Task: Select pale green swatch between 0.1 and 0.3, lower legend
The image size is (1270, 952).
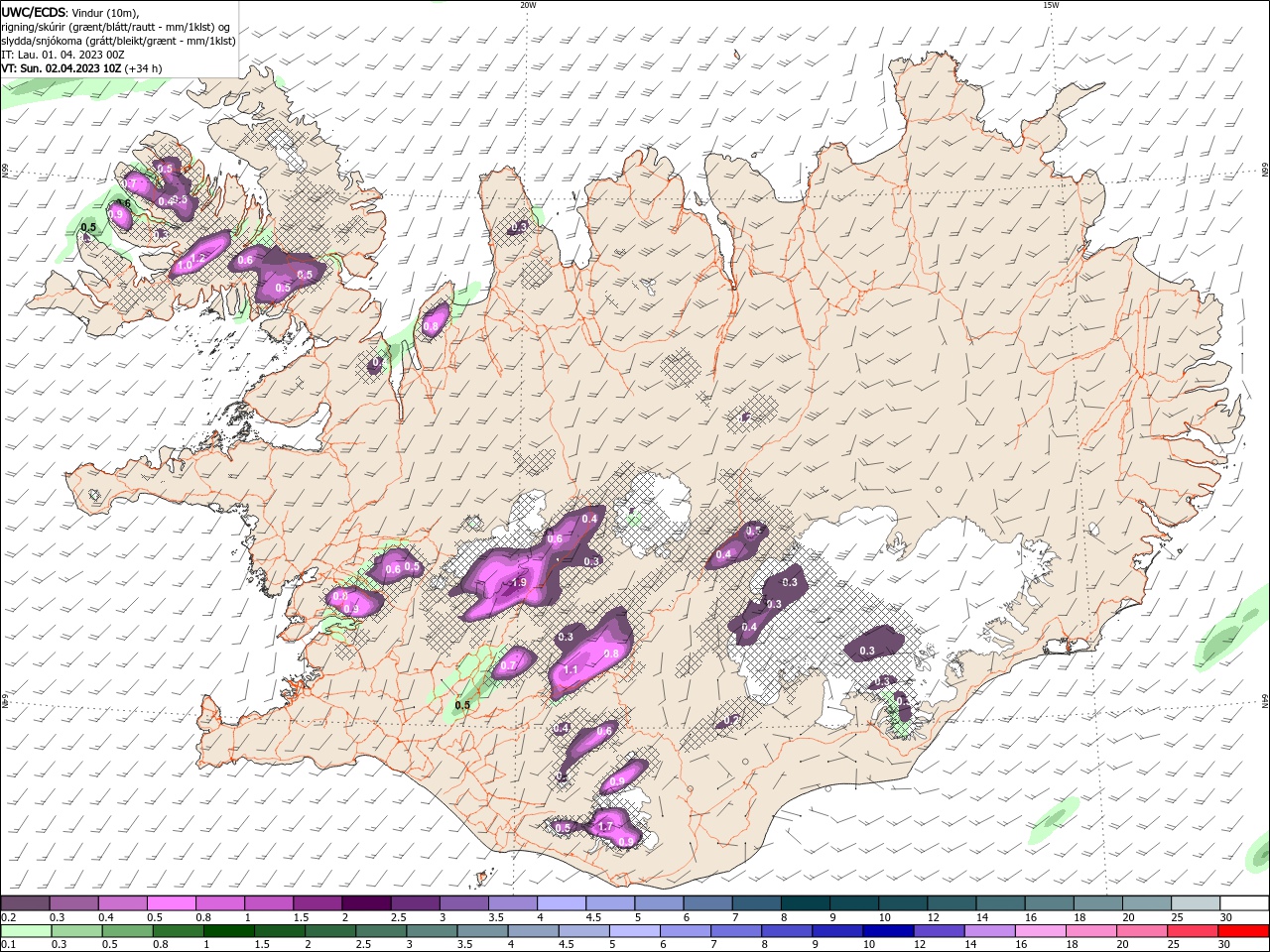Action: pos(25,930)
